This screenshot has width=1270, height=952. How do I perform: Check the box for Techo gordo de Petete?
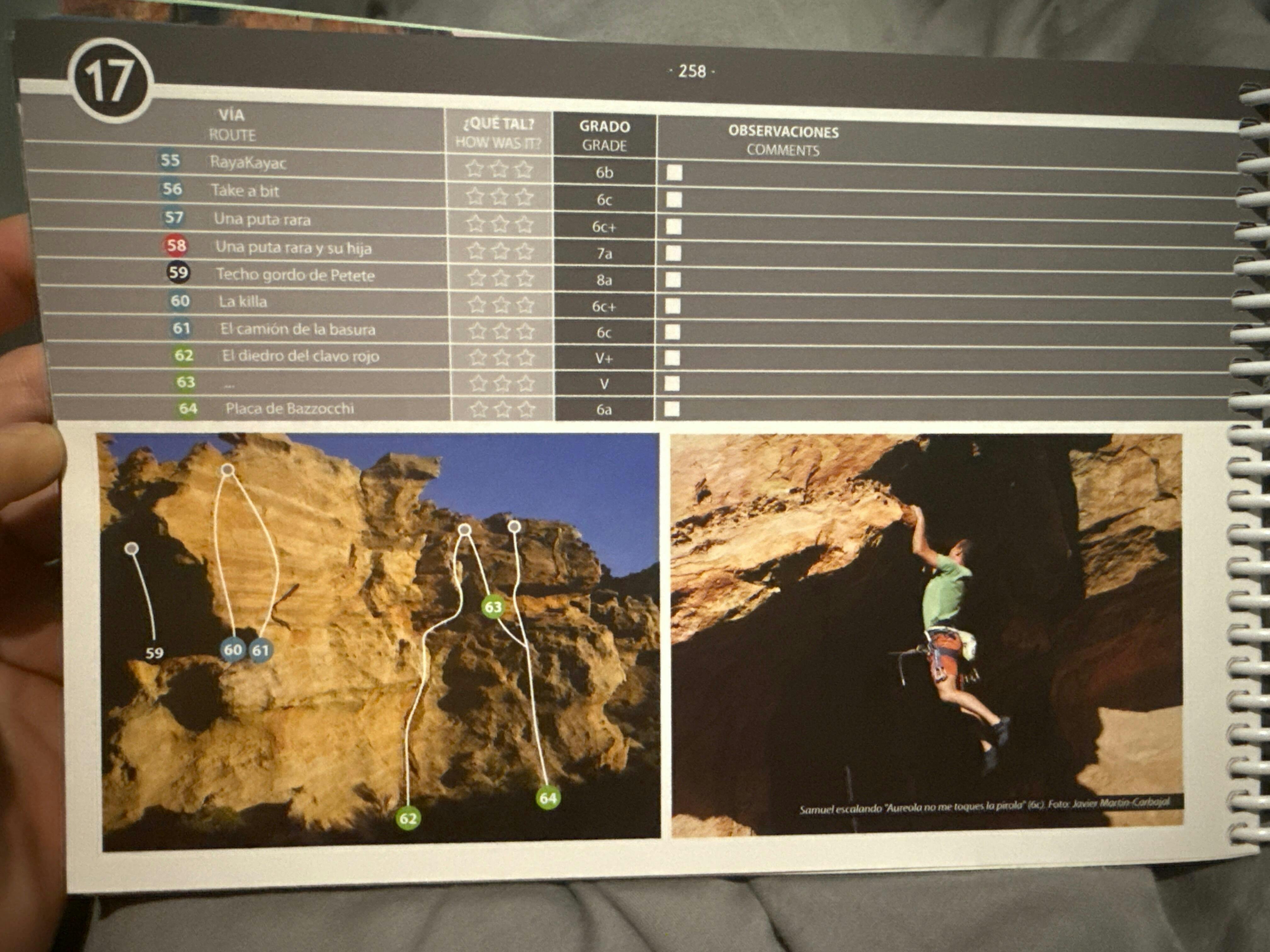673,280
